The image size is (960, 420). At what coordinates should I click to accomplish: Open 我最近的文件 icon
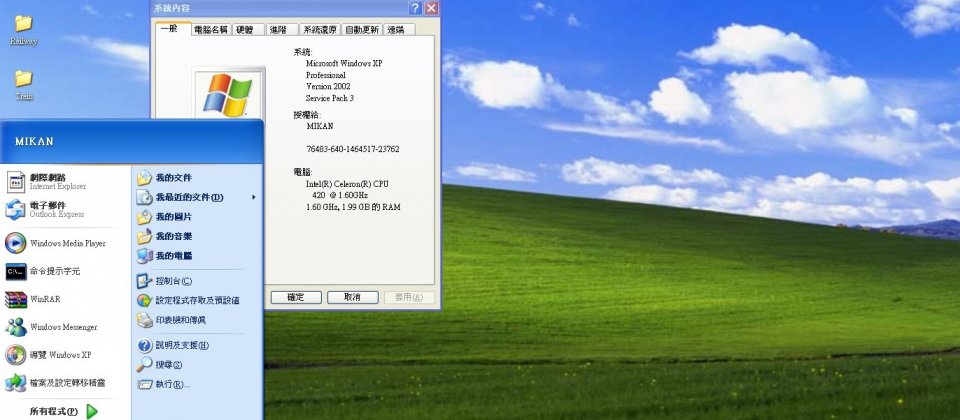(x=144, y=197)
